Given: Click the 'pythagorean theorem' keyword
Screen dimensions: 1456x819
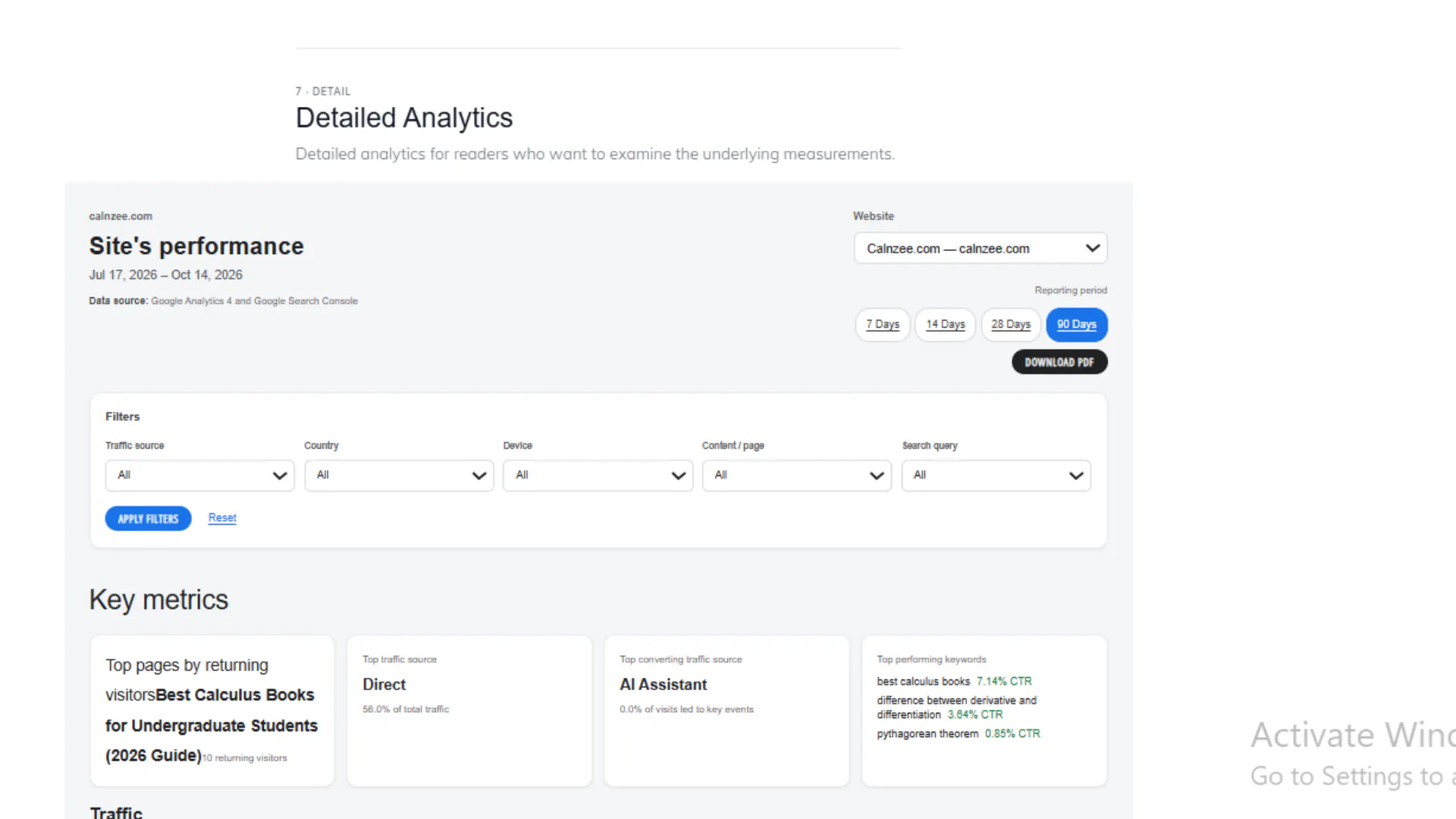Looking at the screenshot, I should point(927,733).
